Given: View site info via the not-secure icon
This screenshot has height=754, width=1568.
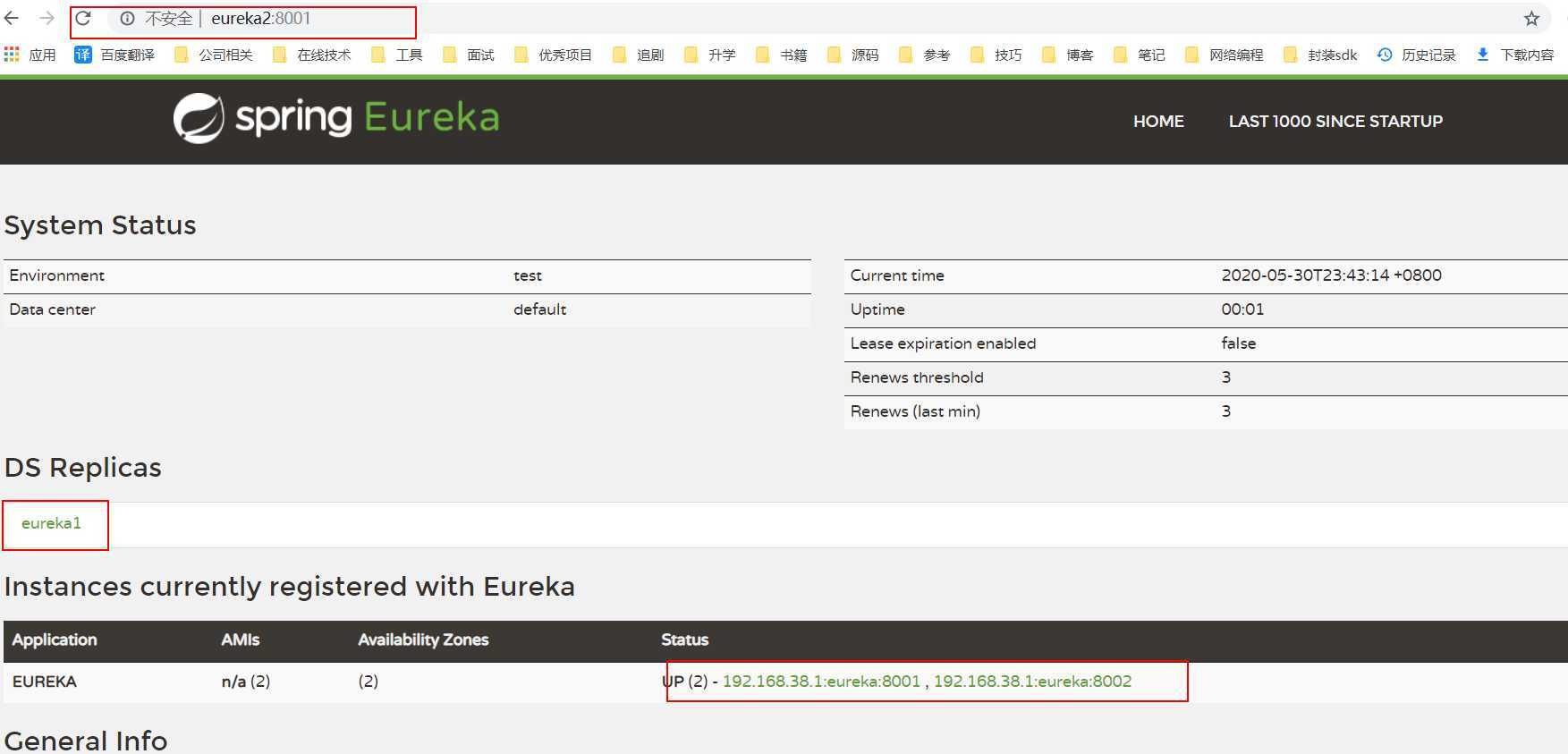Looking at the screenshot, I should [x=127, y=18].
